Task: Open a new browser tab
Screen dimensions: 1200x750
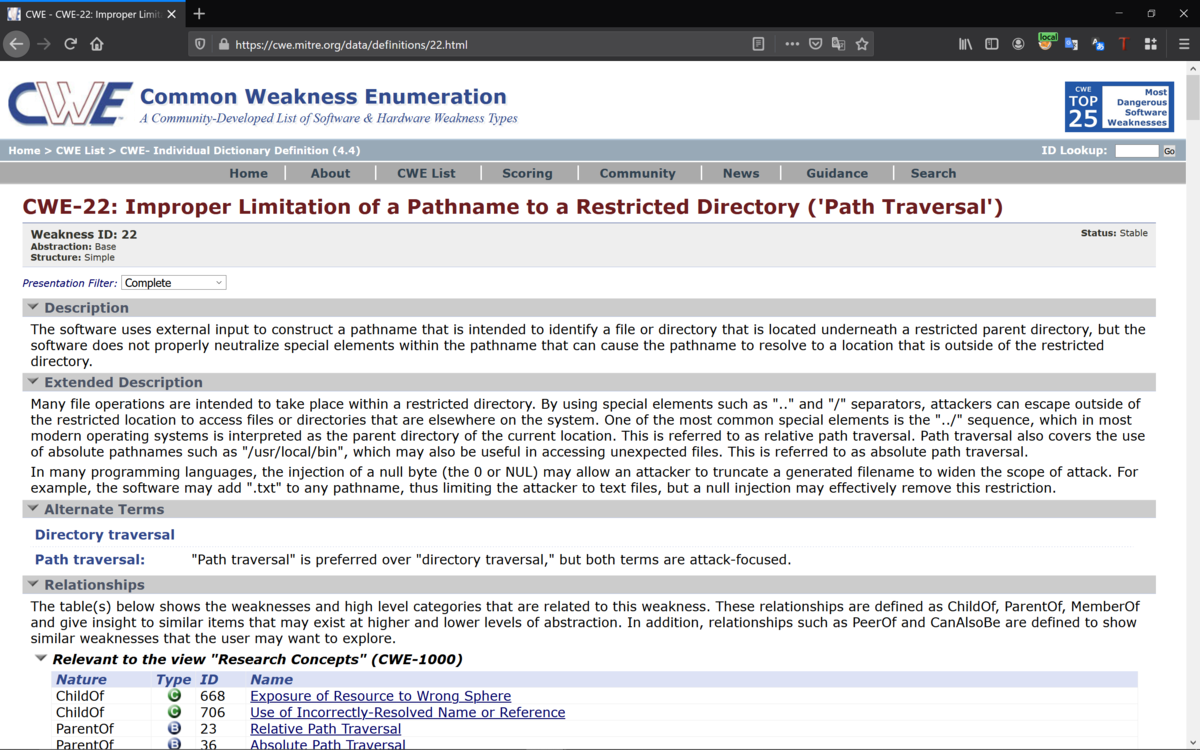Action: click(199, 13)
